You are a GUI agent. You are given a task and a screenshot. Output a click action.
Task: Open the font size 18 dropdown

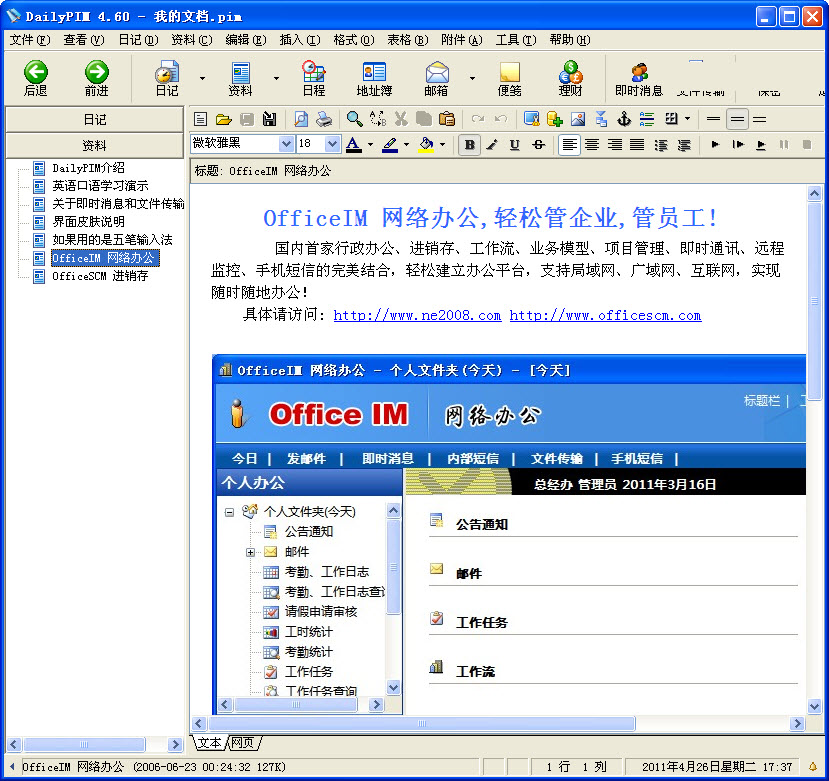332,143
